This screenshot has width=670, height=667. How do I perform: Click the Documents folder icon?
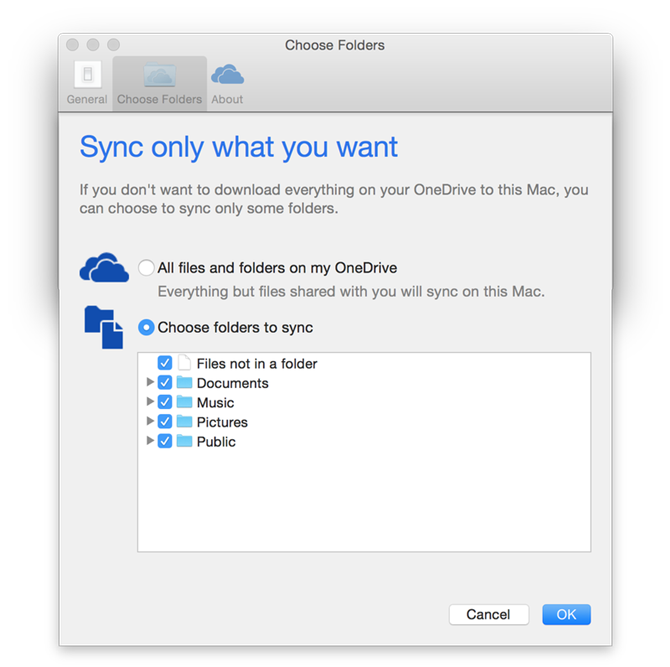click(x=184, y=382)
